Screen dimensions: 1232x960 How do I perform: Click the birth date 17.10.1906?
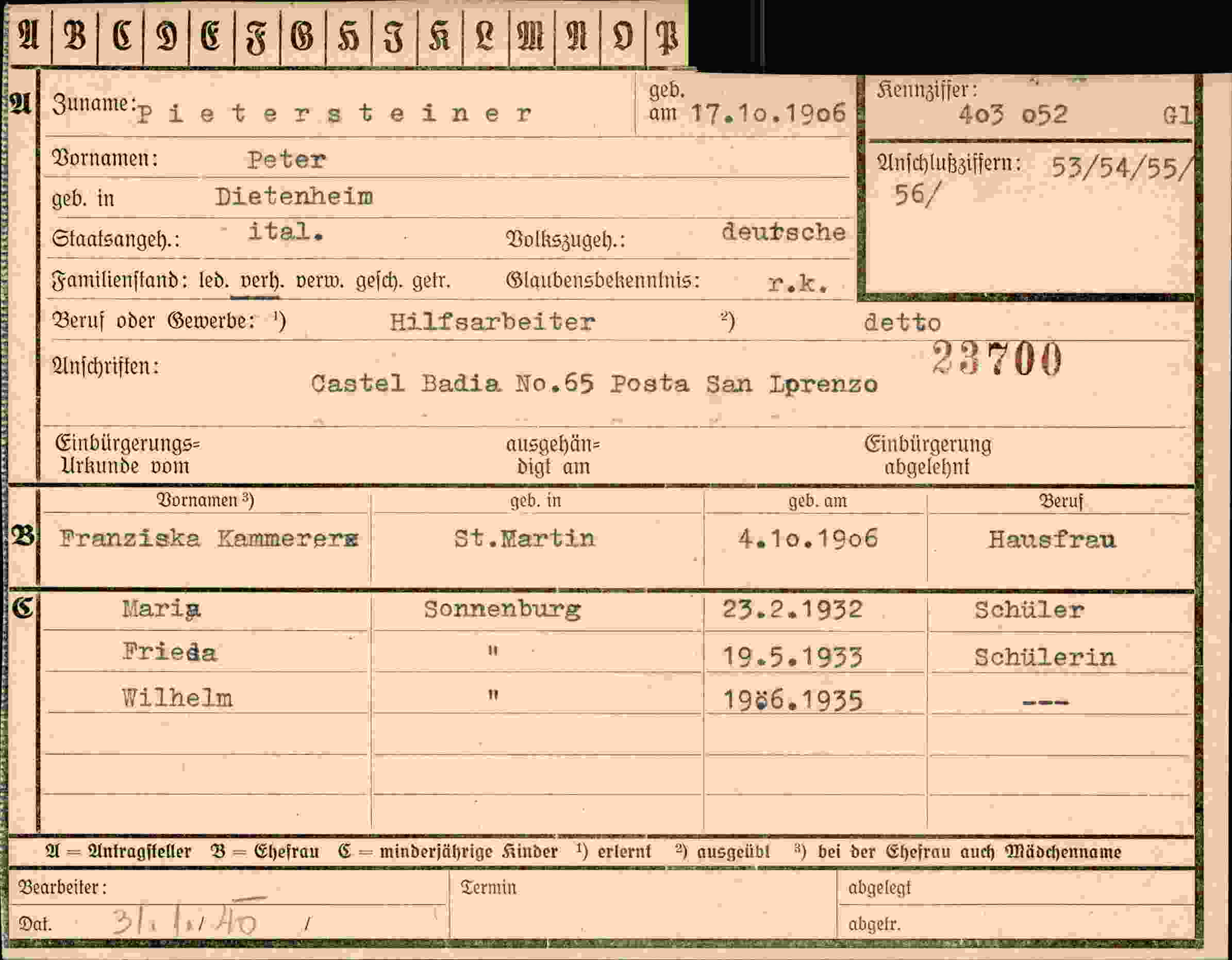point(768,113)
